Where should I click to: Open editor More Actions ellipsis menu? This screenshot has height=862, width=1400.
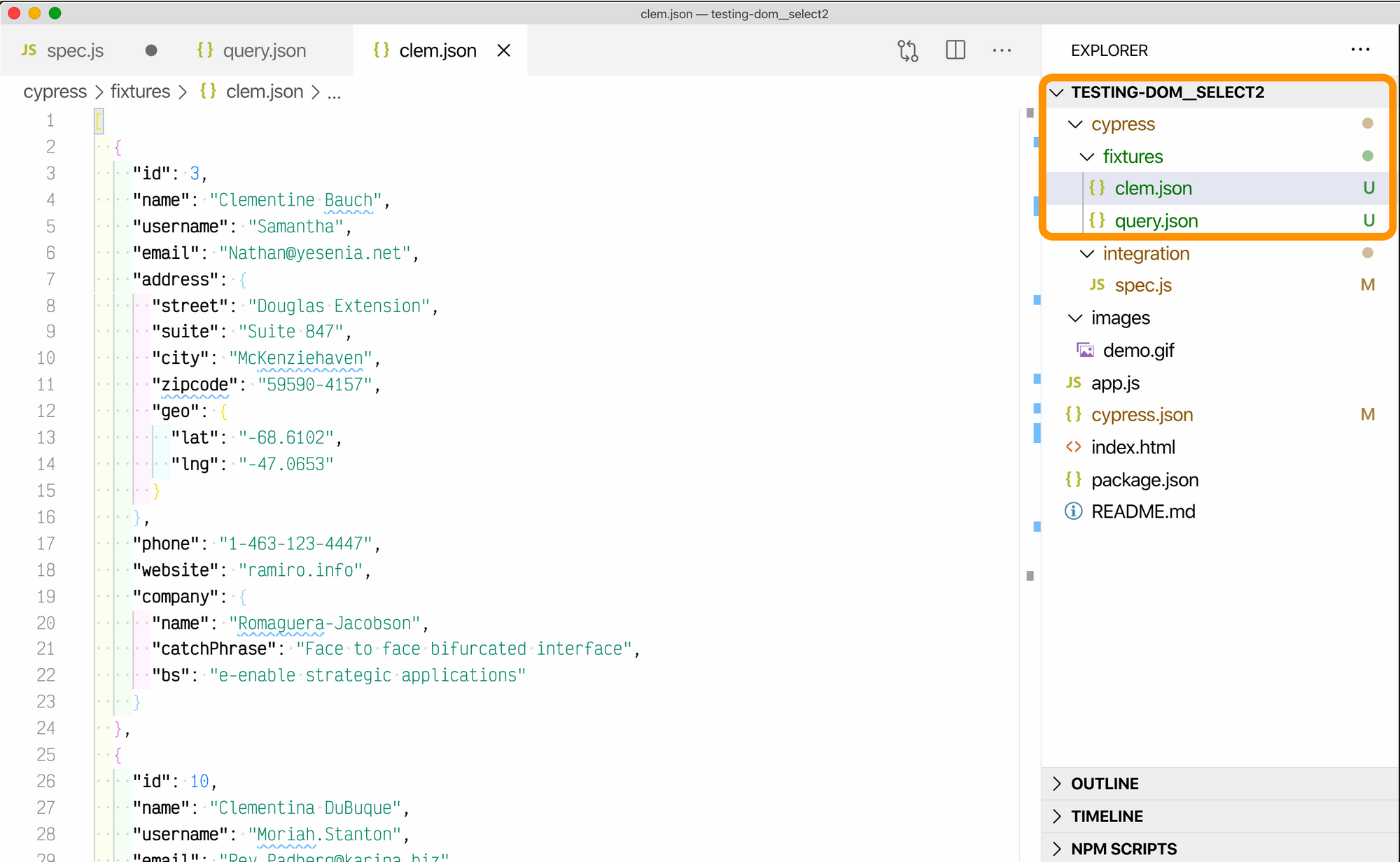(1002, 50)
